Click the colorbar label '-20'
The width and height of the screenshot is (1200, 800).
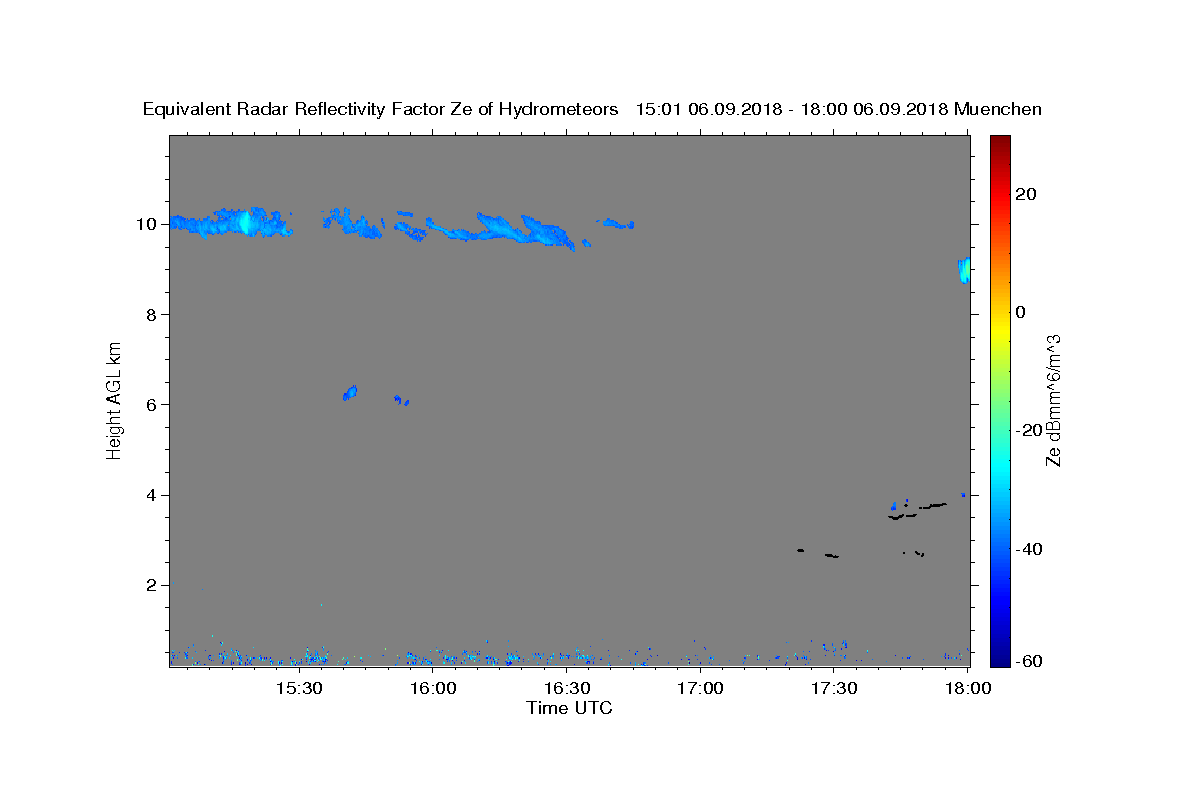[x=1028, y=430]
